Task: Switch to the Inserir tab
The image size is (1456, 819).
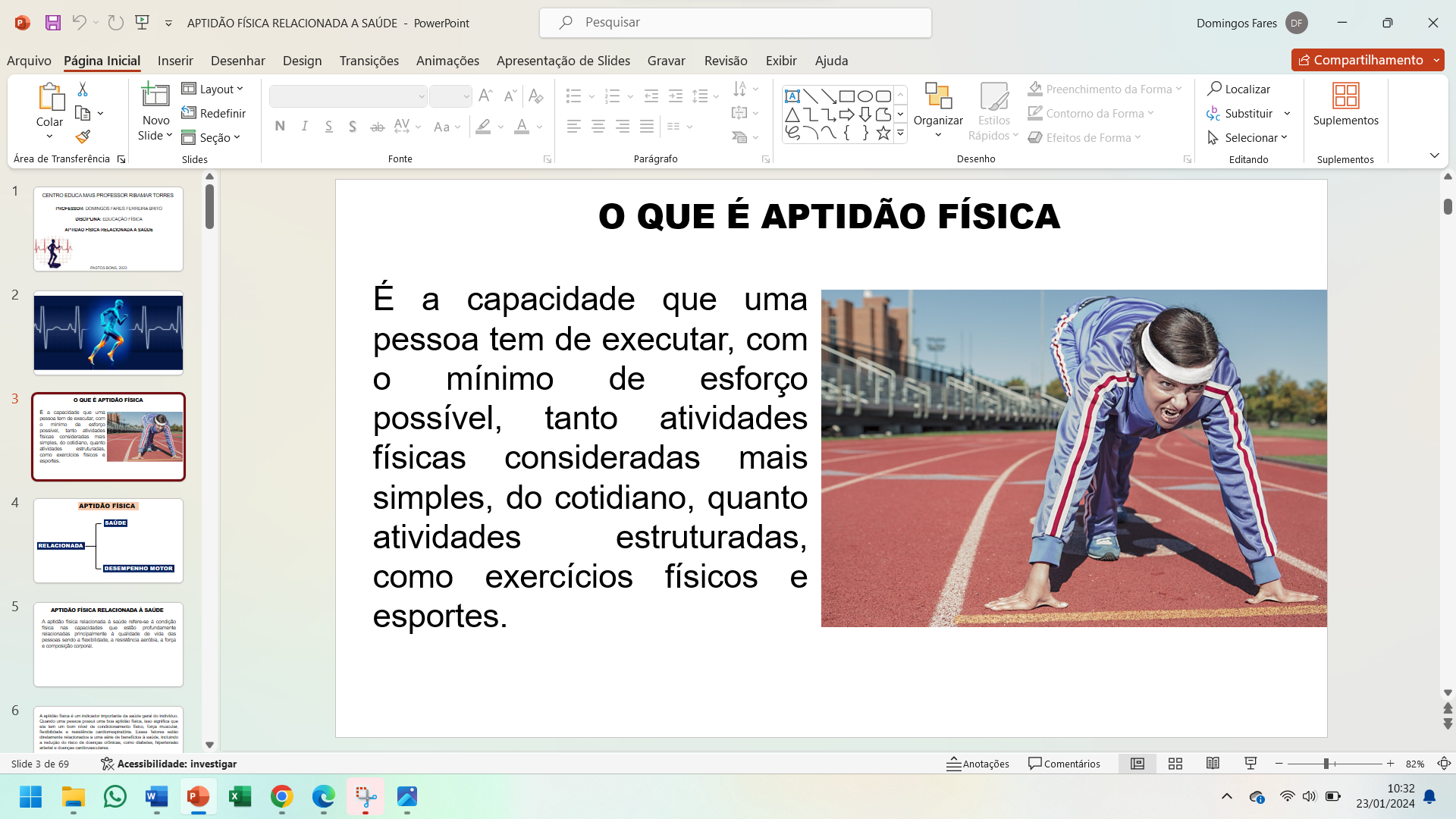Action: tap(175, 61)
